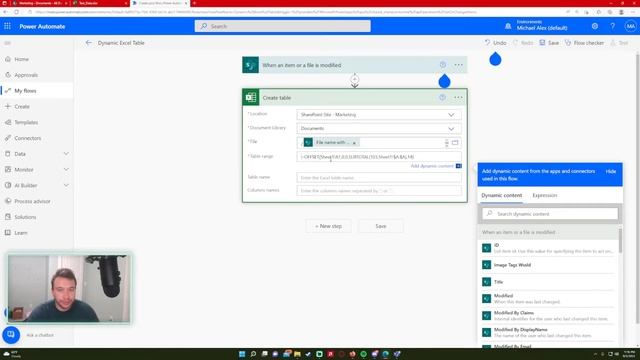
Task: Click the Test toolbar button
Action: (x=619, y=42)
